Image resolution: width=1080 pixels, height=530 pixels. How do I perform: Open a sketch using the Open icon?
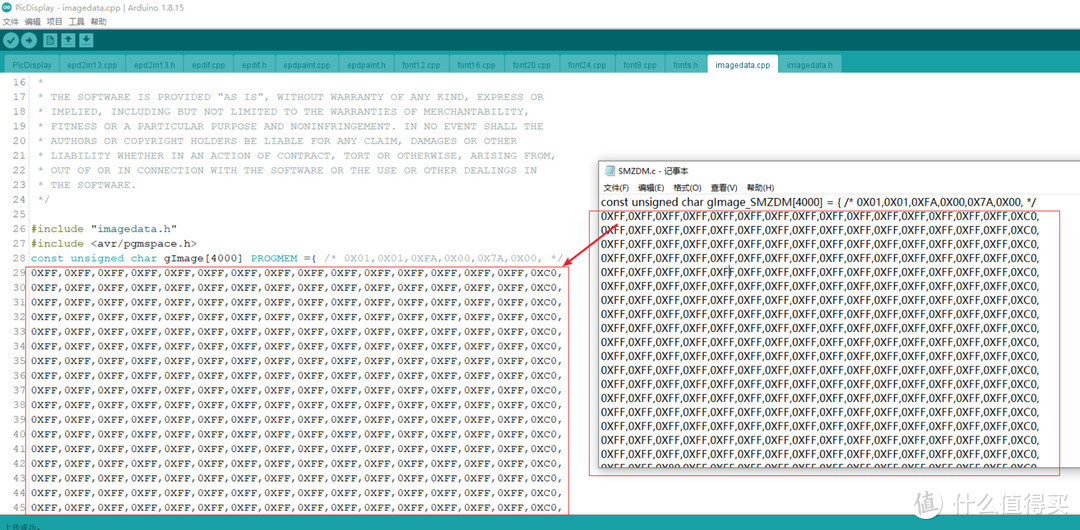tap(68, 40)
